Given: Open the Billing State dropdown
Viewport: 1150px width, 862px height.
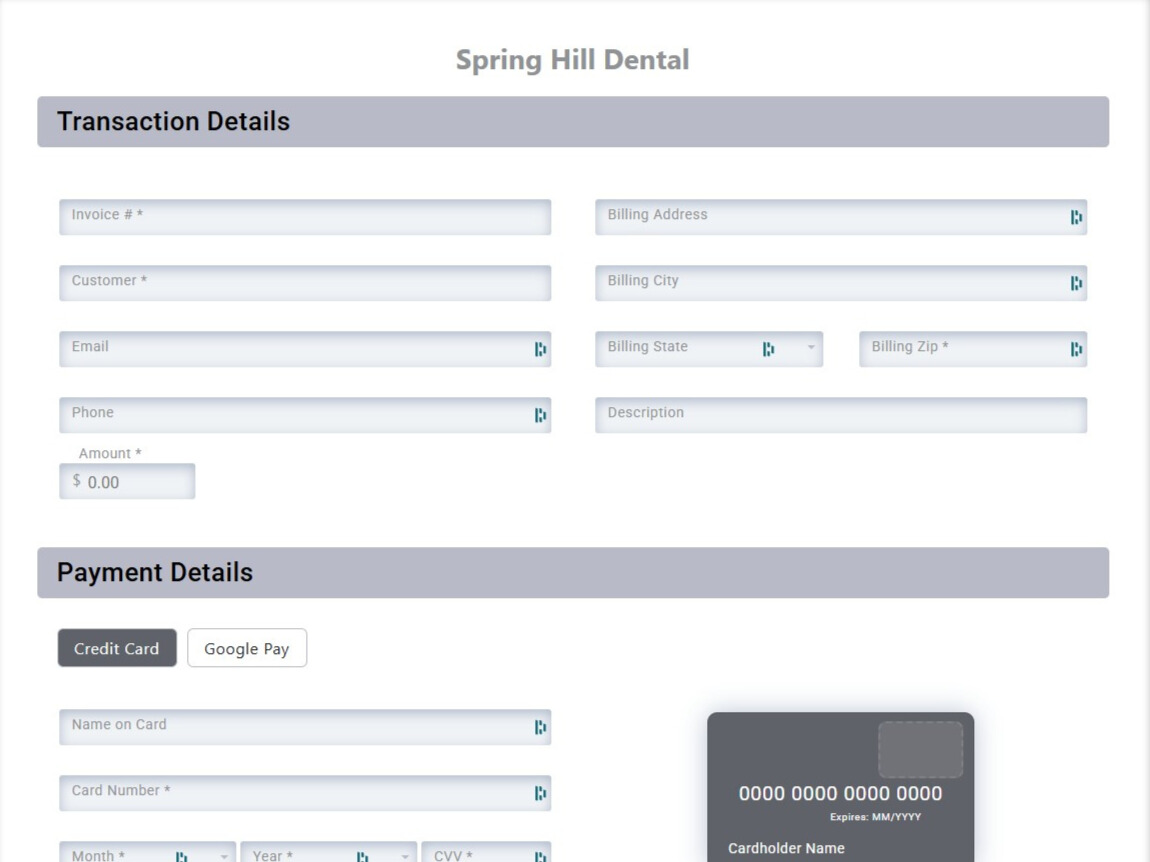Looking at the screenshot, I should 810,348.
